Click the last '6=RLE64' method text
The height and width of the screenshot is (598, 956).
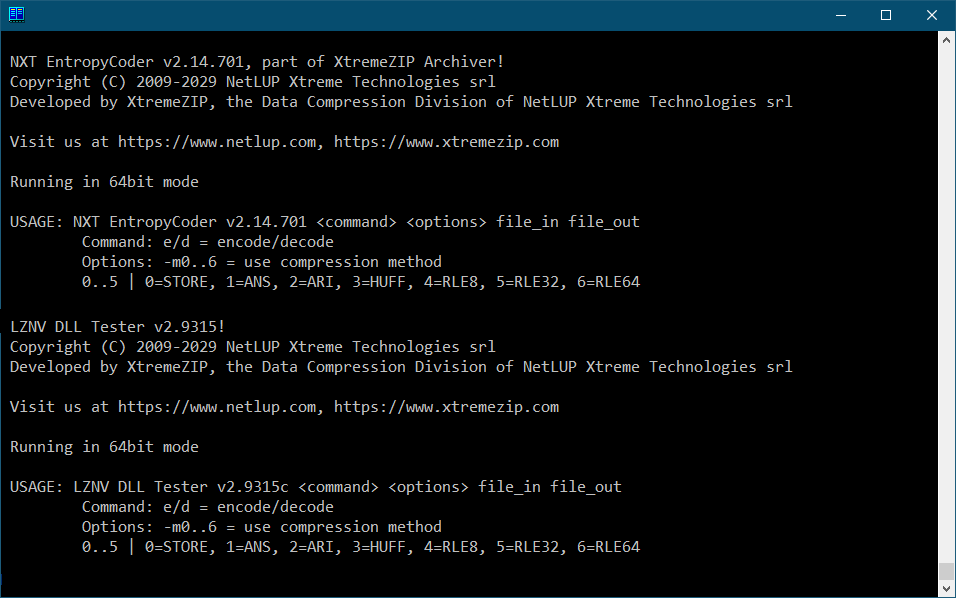608,547
